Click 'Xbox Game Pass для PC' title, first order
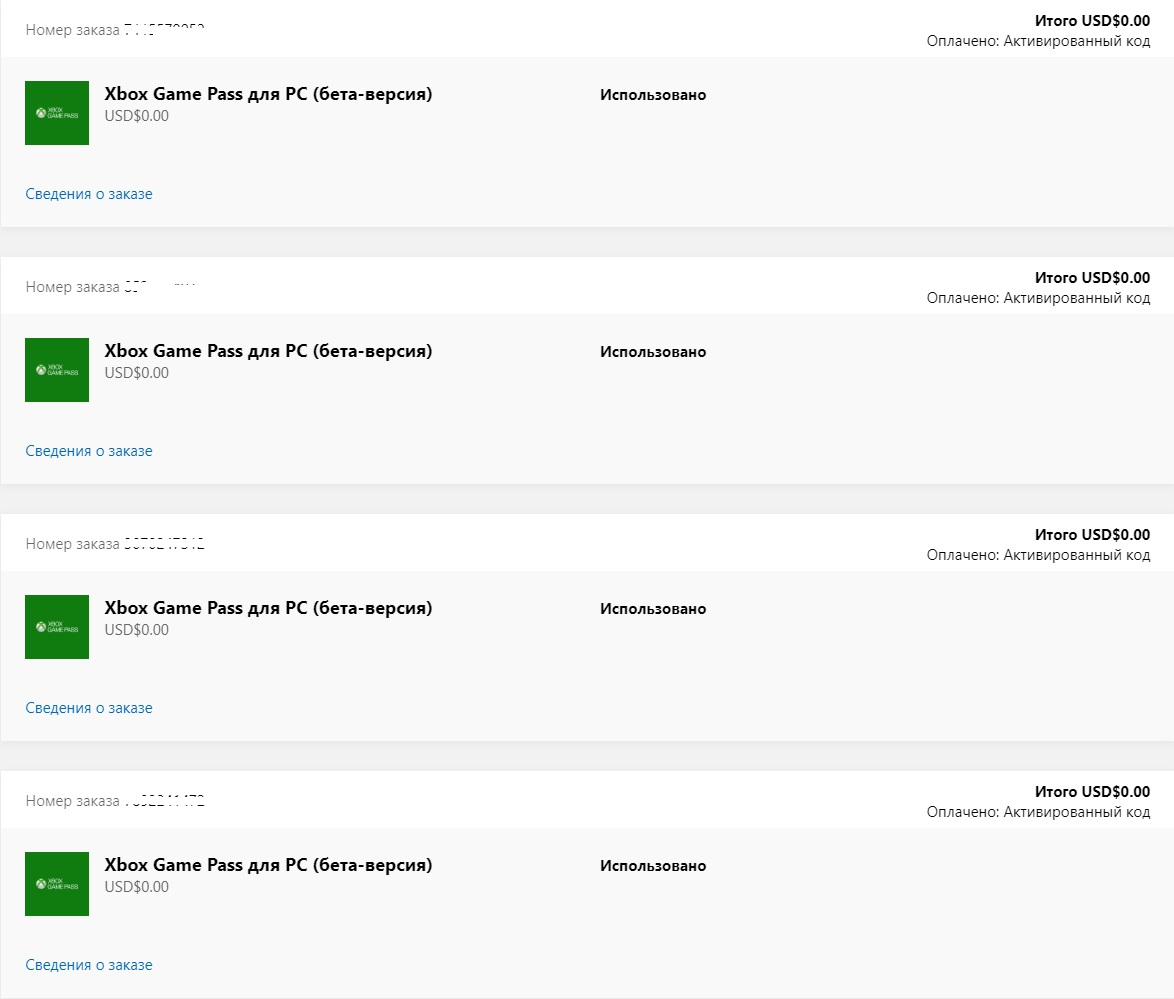This screenshot has height=999, width=1174. coord(268,94)
